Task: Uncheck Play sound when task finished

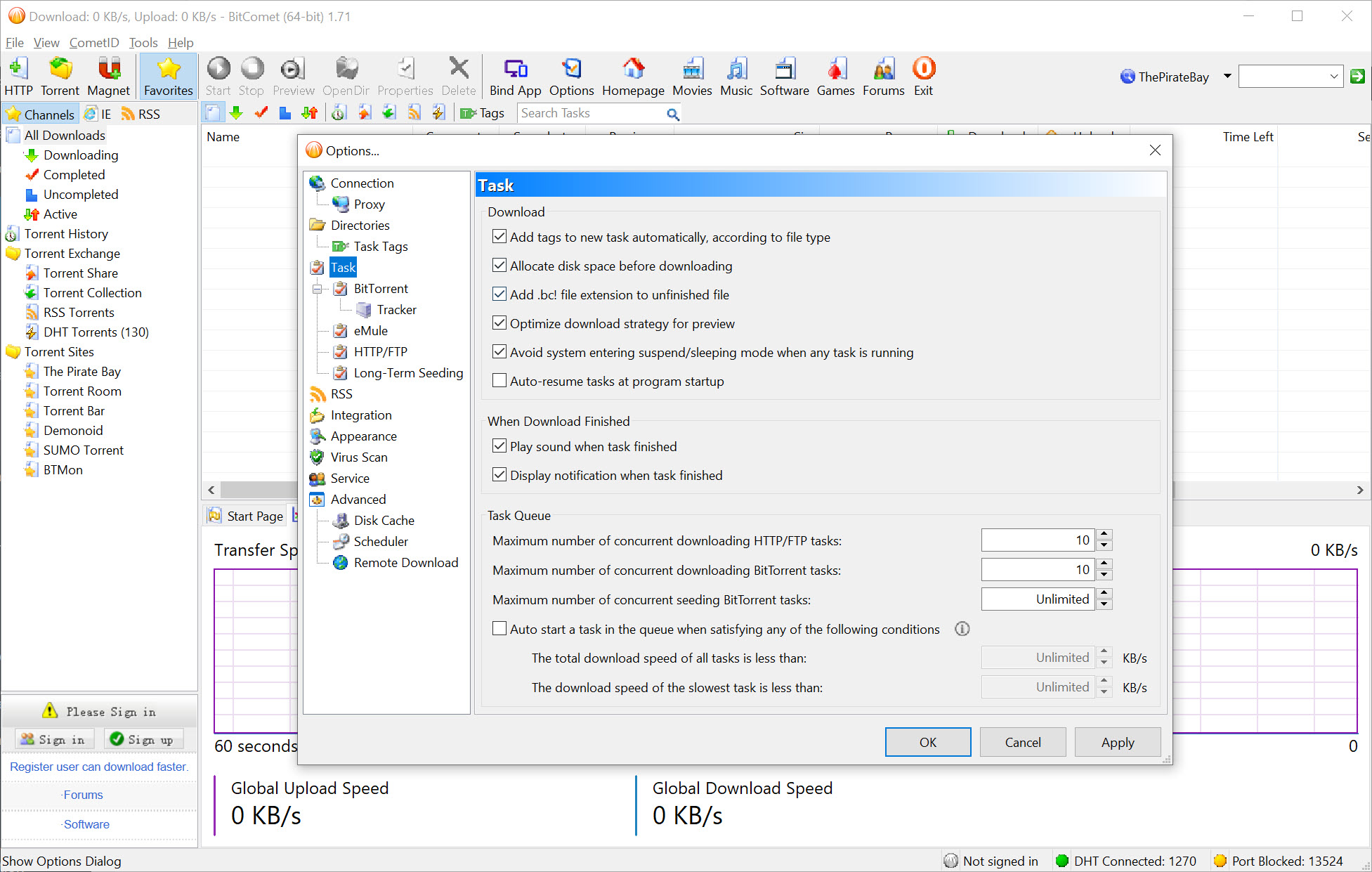Action: click(x=499, y=446)
